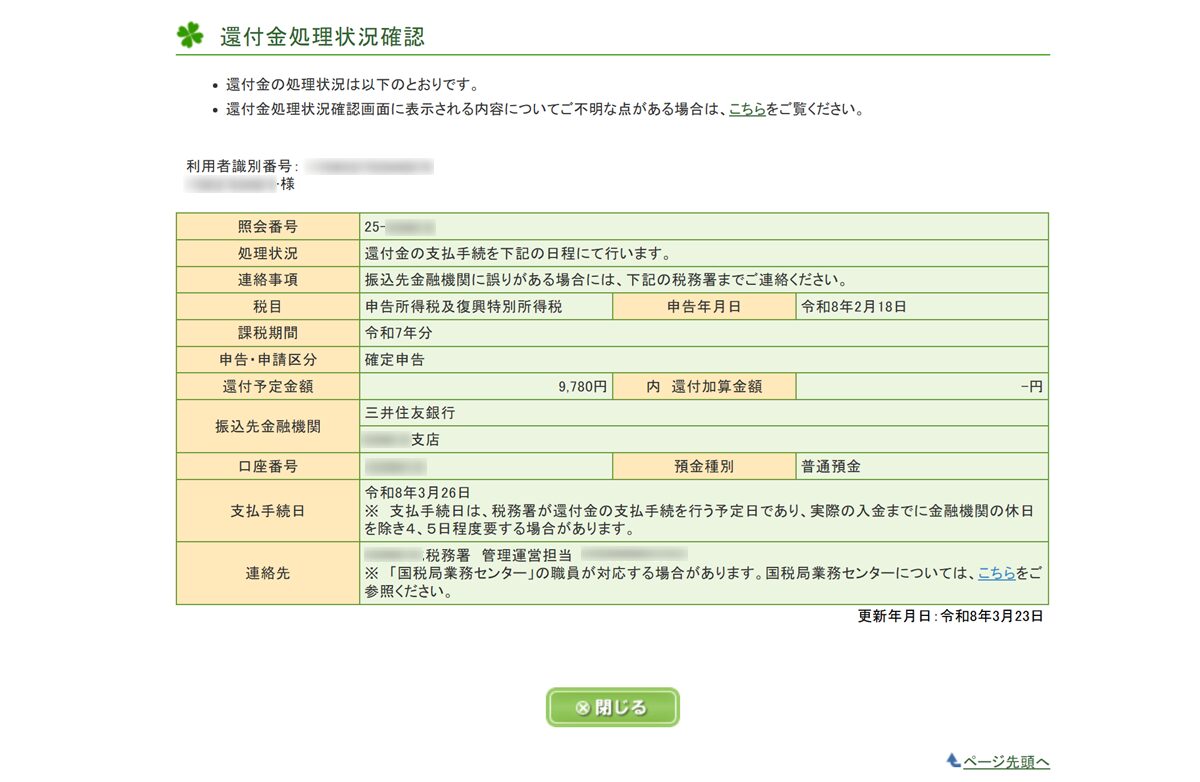Select the 照会番号 row header cell

(266, 226)
